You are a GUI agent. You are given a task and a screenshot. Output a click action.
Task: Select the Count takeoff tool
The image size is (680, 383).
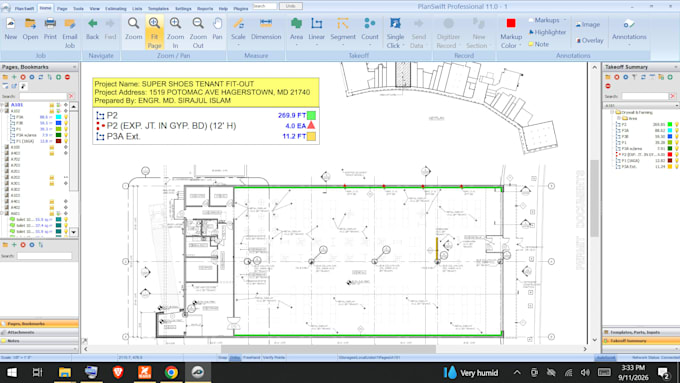369,29
